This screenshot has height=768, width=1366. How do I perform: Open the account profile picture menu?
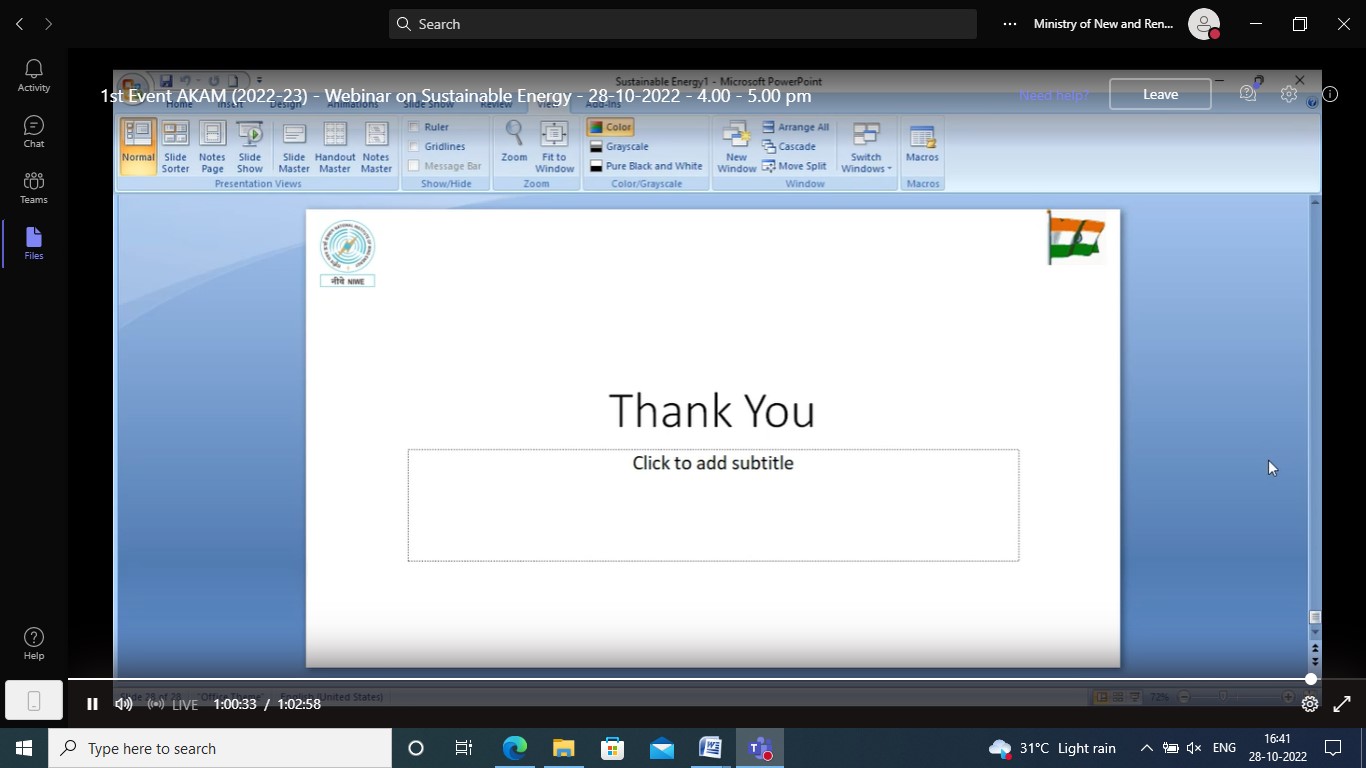pyautogui.click(x=1204, y=24)
